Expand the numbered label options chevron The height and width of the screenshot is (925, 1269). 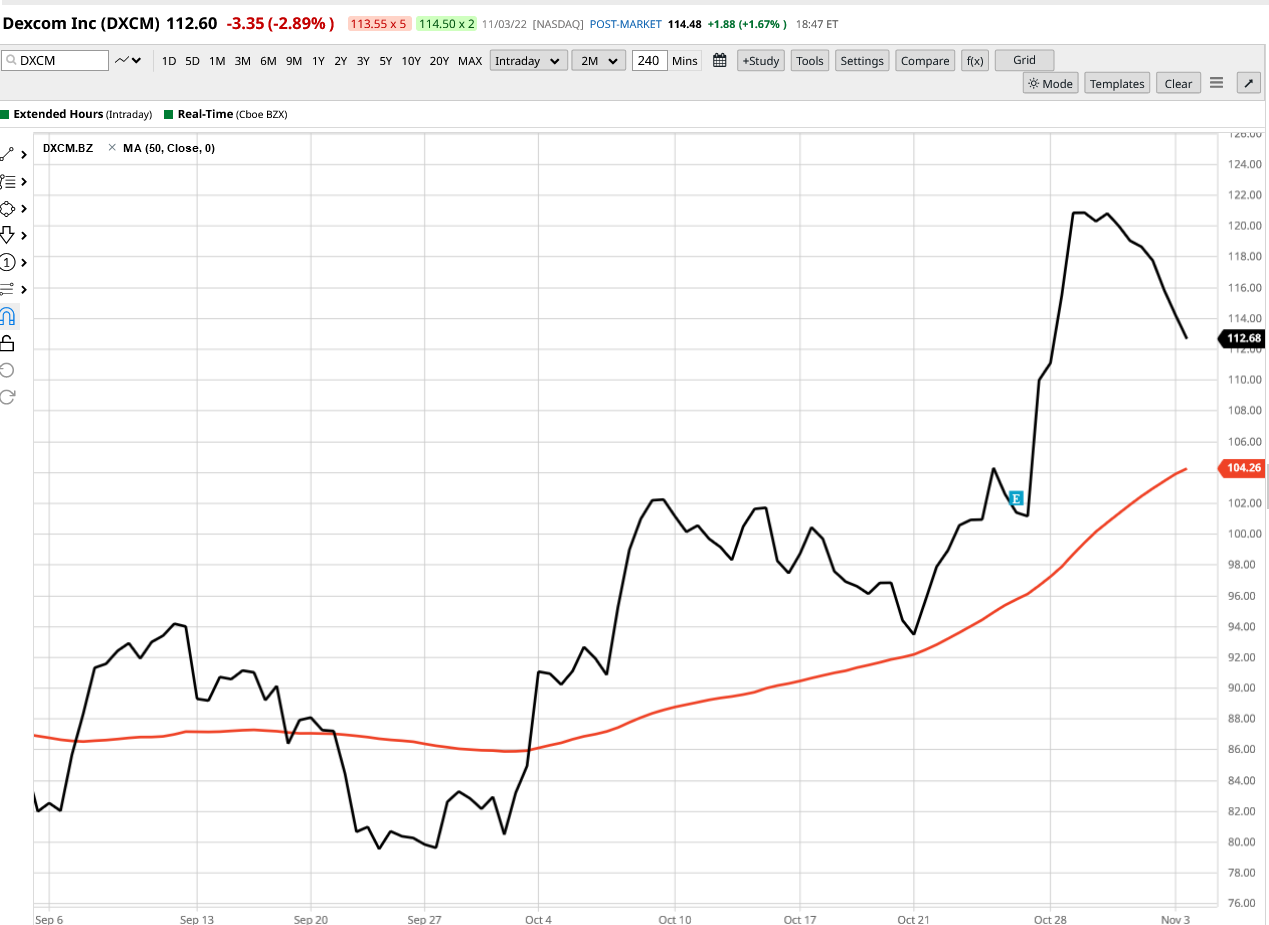24,263
